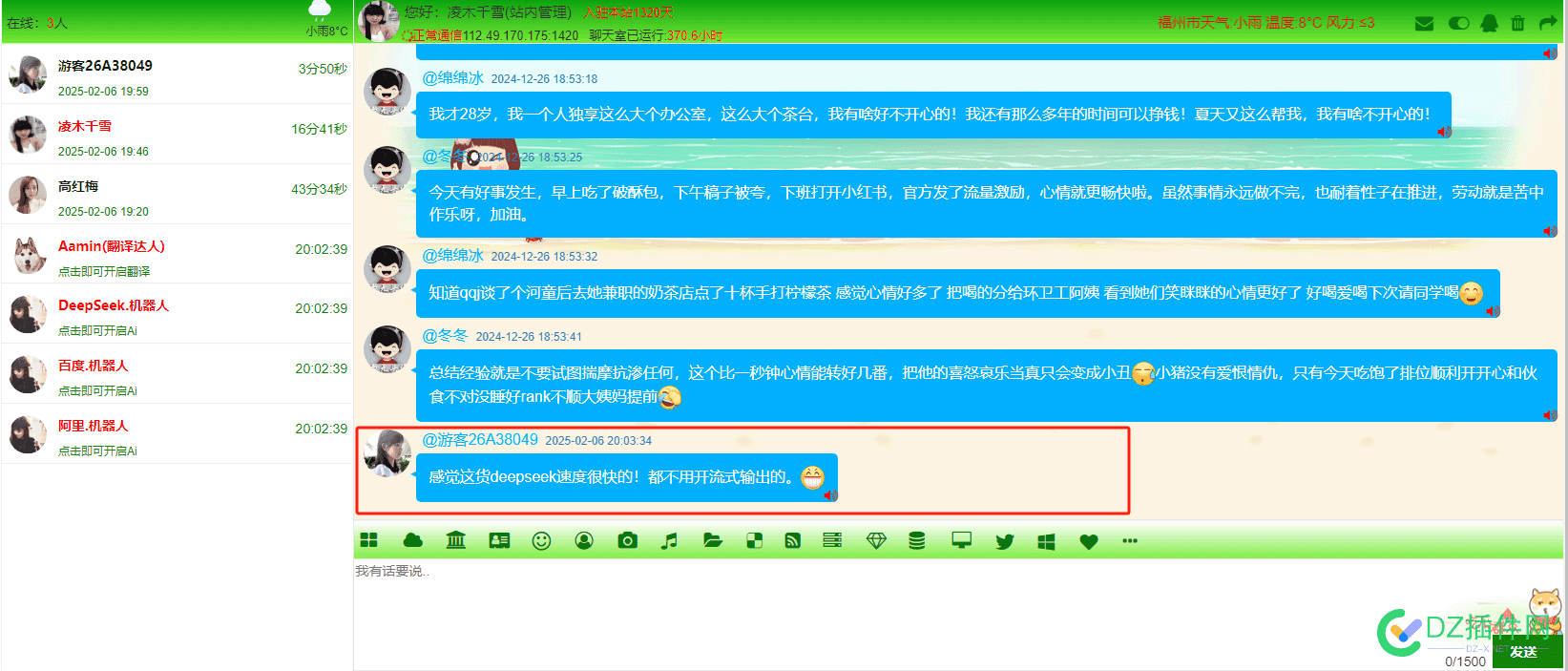This screenshot has height=671, width=1568.
Task: Open the more options ellipsis in toolbar
Action: pyautogui.click(x=1130, y=541)
